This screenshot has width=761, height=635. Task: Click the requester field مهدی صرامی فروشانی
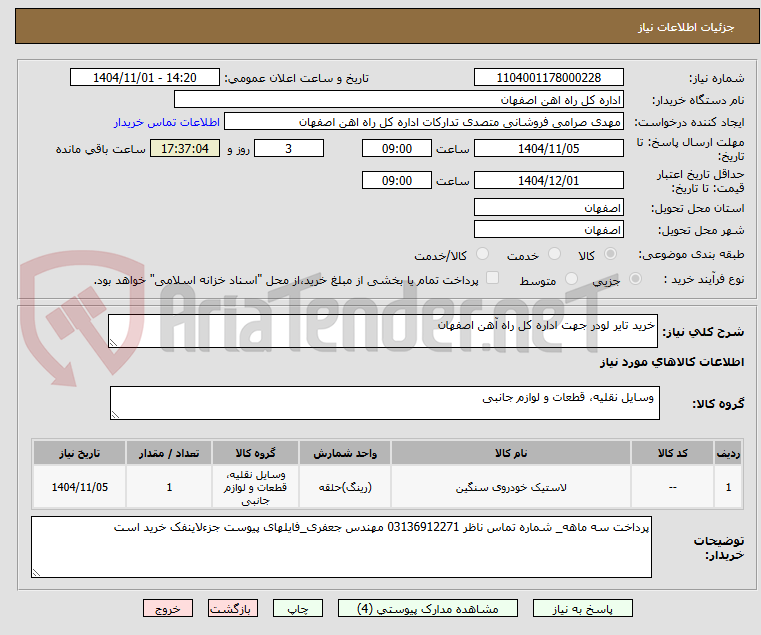pyautogui.click(x=424, y=122)
